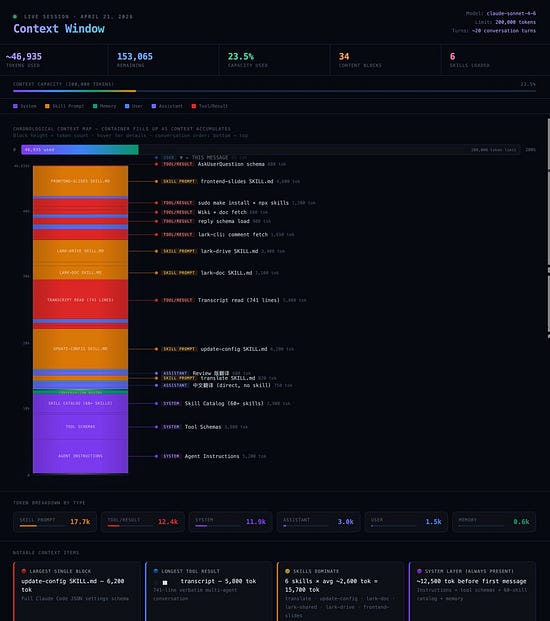Click the Assistant 3.0k breakdown card
The image size is (550, 621).
click(319, 522)
